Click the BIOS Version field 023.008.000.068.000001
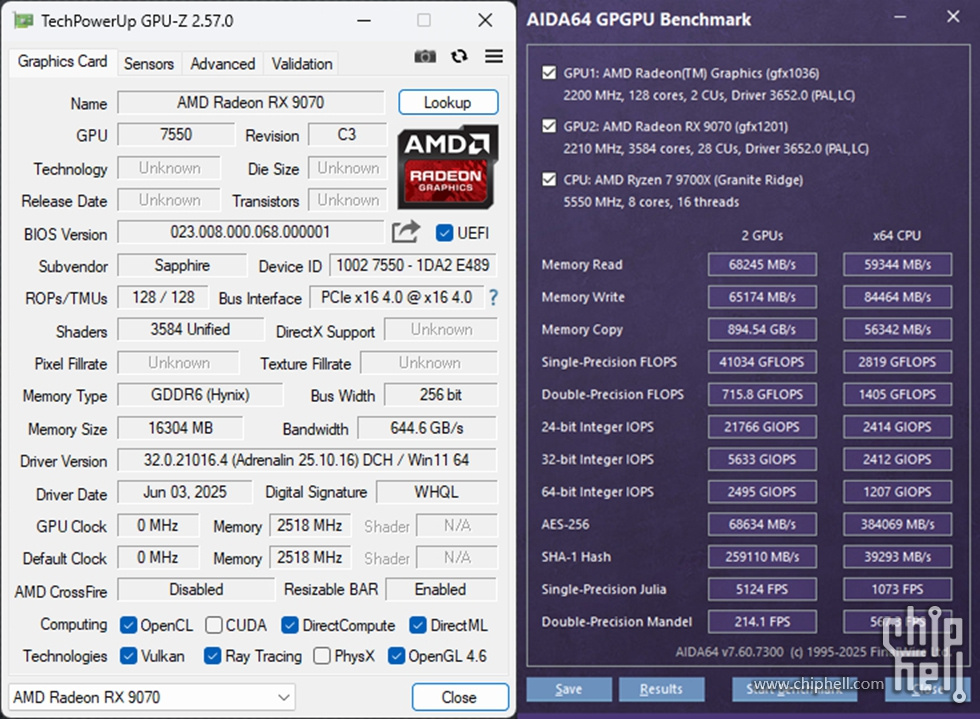980x719 pixels. click(250, 232)
